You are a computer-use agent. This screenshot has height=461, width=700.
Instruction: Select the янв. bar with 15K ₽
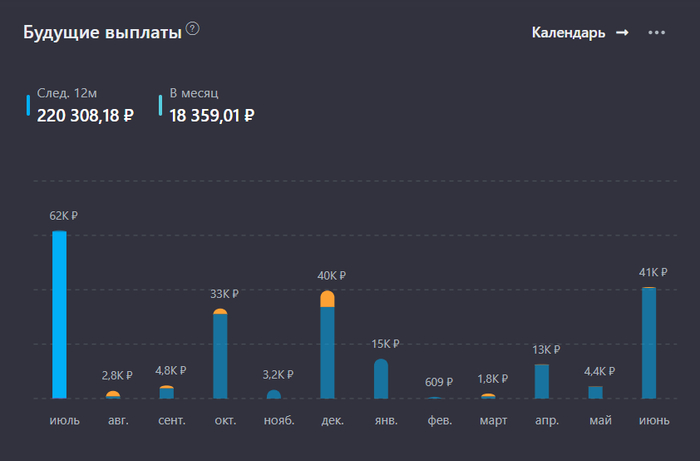(381, 379)
